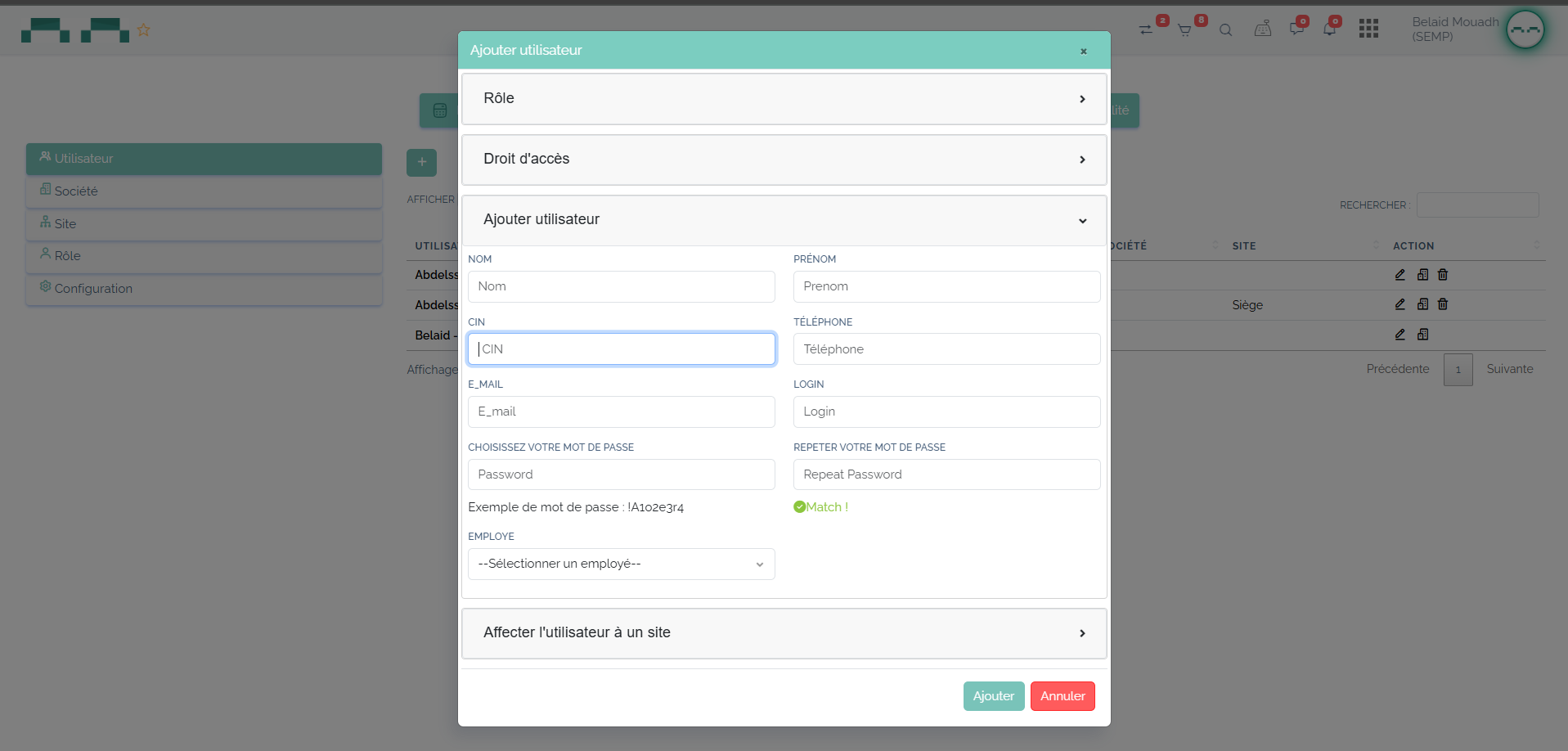The width and height of the screenshot is (1568, 751).
Task: Open the apps grid menu
Action: (1368, 29)
